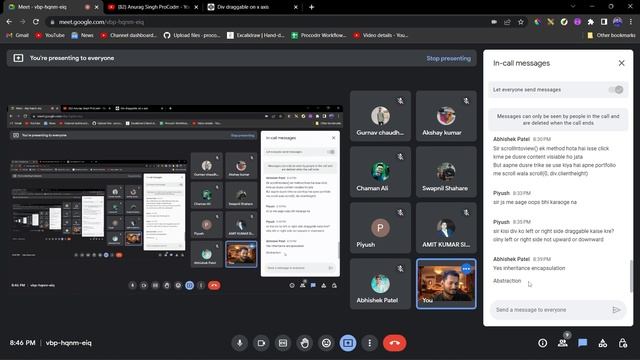
Task: Click Send a message to everyone field
Action: tap(558, 310)
